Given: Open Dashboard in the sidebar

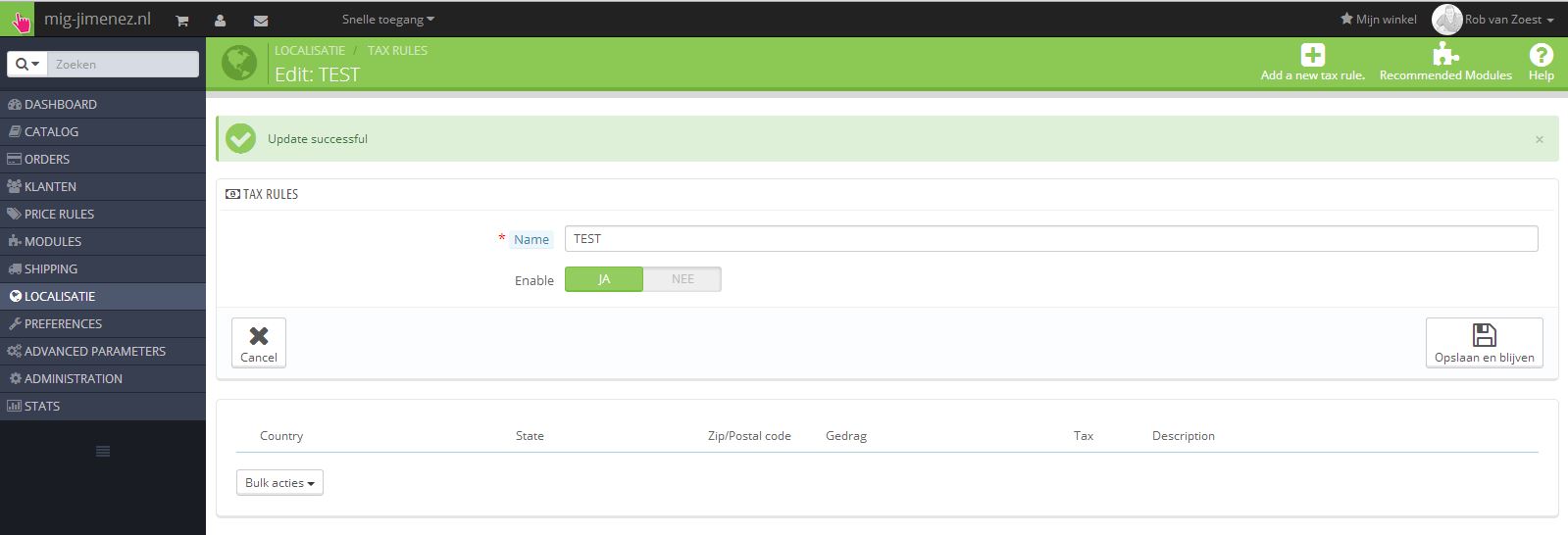Looking at the screenshot, I should click(x=103, y=104).
